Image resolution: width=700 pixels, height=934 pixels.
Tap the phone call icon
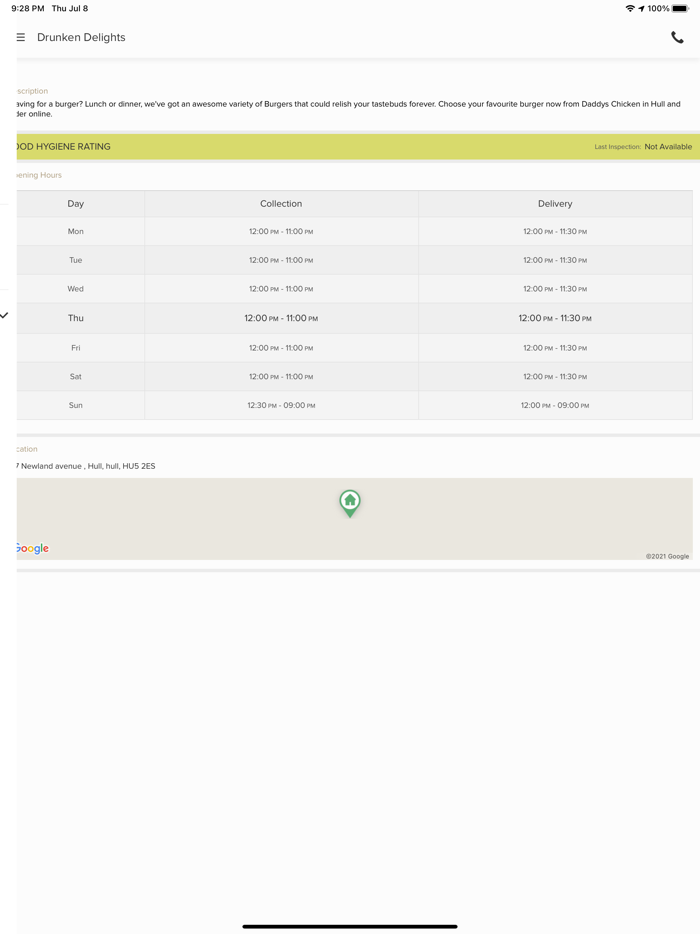[x=677, y=37]
